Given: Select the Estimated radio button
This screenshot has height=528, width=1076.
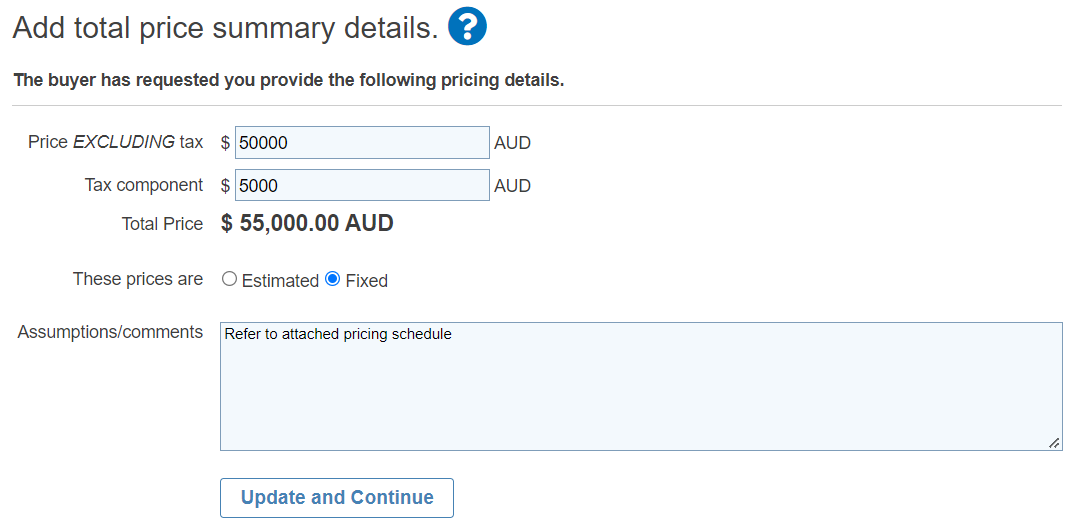Looking at the screenshot, I should [230, 279].
